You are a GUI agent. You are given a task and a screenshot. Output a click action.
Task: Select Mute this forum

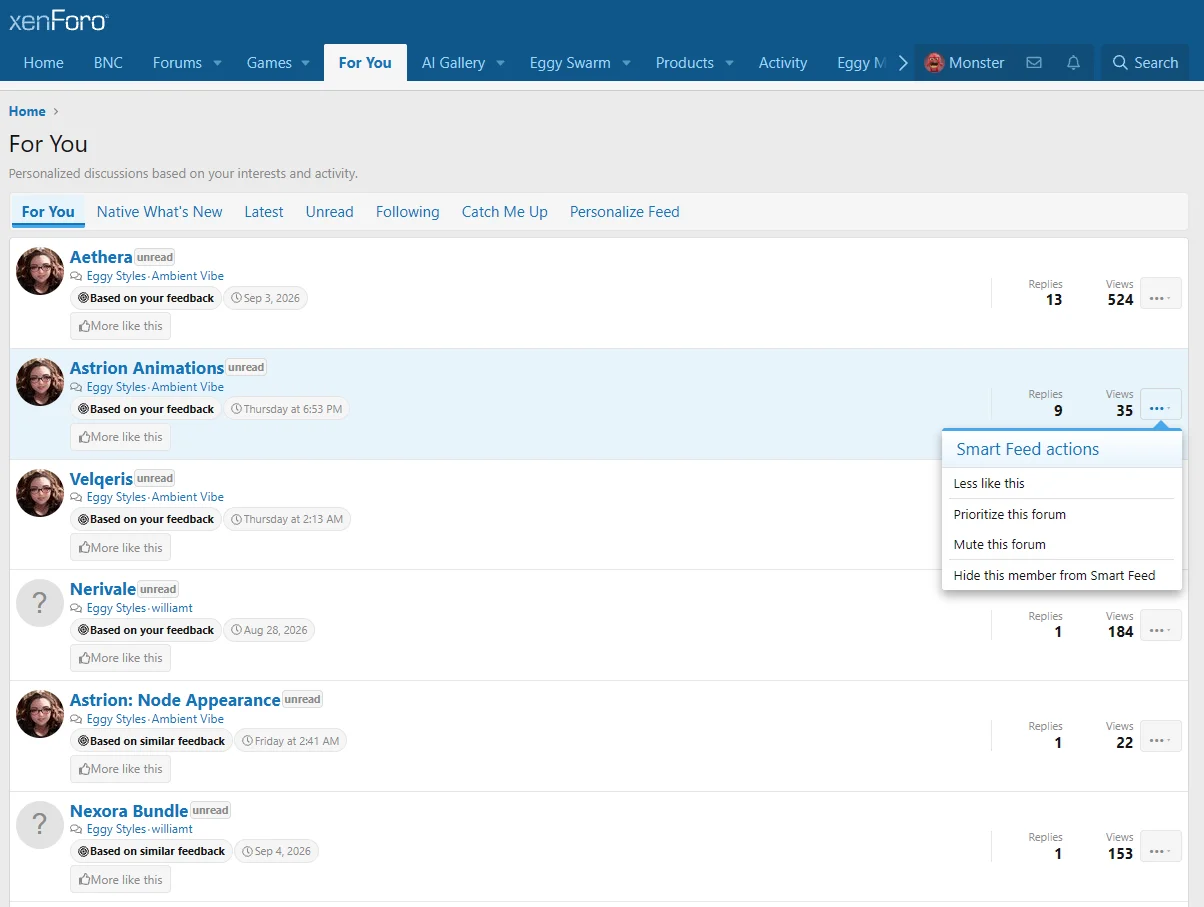click(x=1062, y=544)
